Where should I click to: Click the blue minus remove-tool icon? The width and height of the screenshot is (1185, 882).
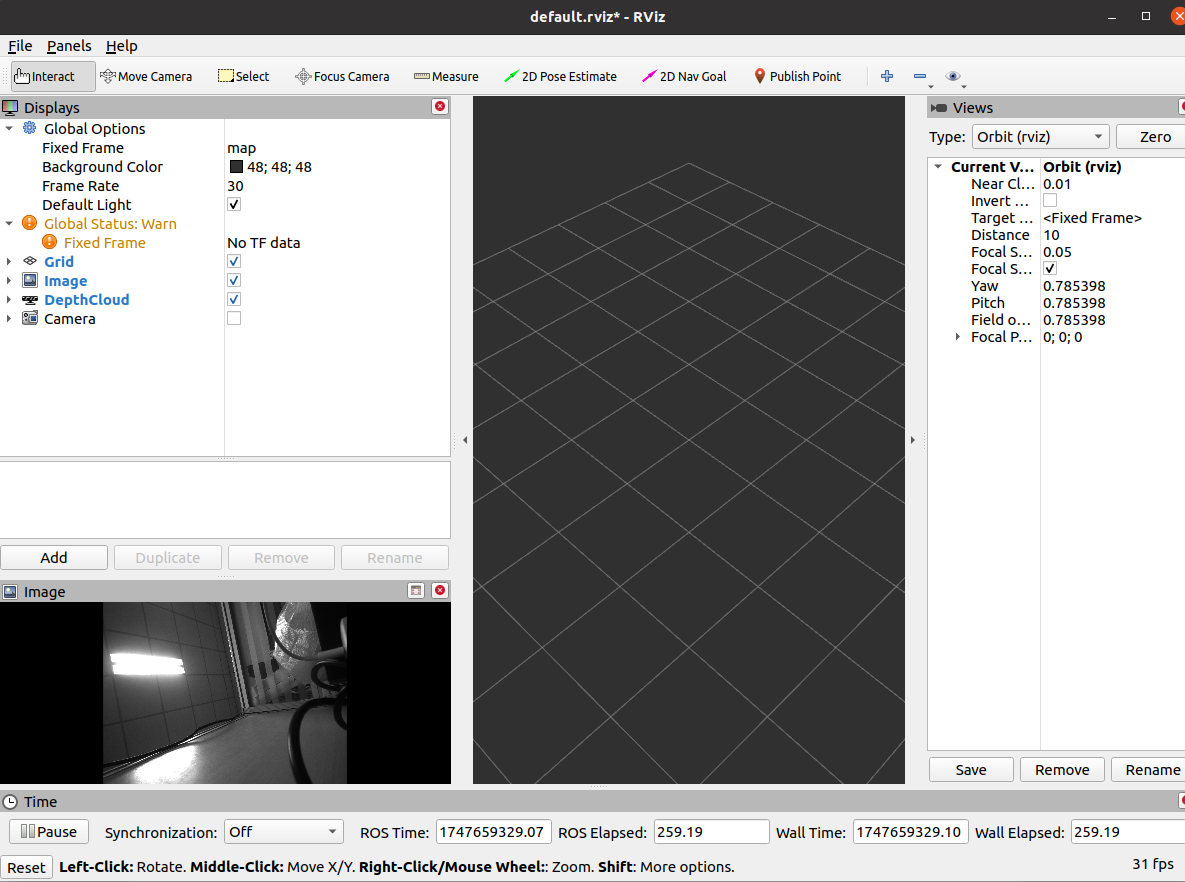920,76
